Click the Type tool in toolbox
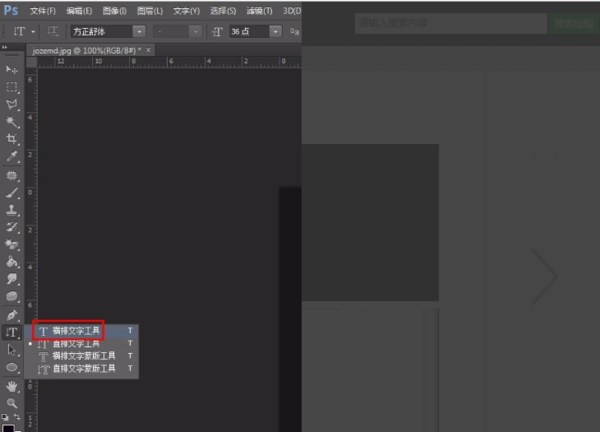The width and height of the screenshot is (600, 432). click(x=11, y=332)
